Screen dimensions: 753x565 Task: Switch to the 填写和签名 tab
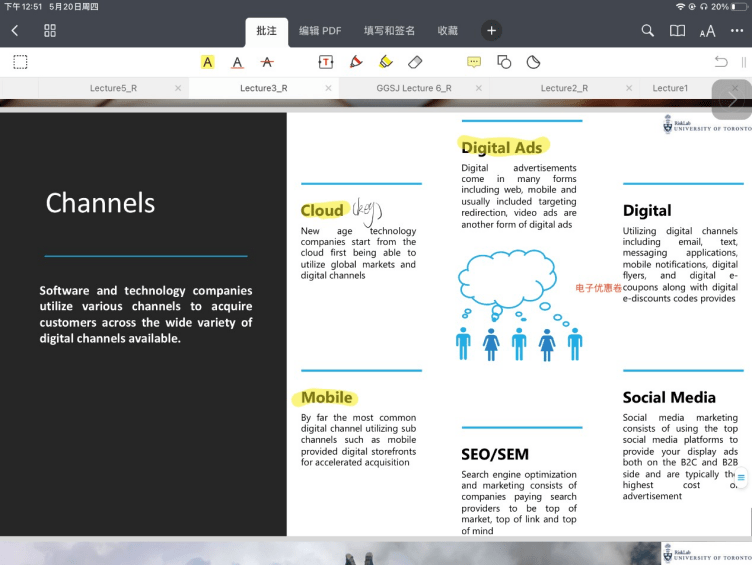point(389,31)
